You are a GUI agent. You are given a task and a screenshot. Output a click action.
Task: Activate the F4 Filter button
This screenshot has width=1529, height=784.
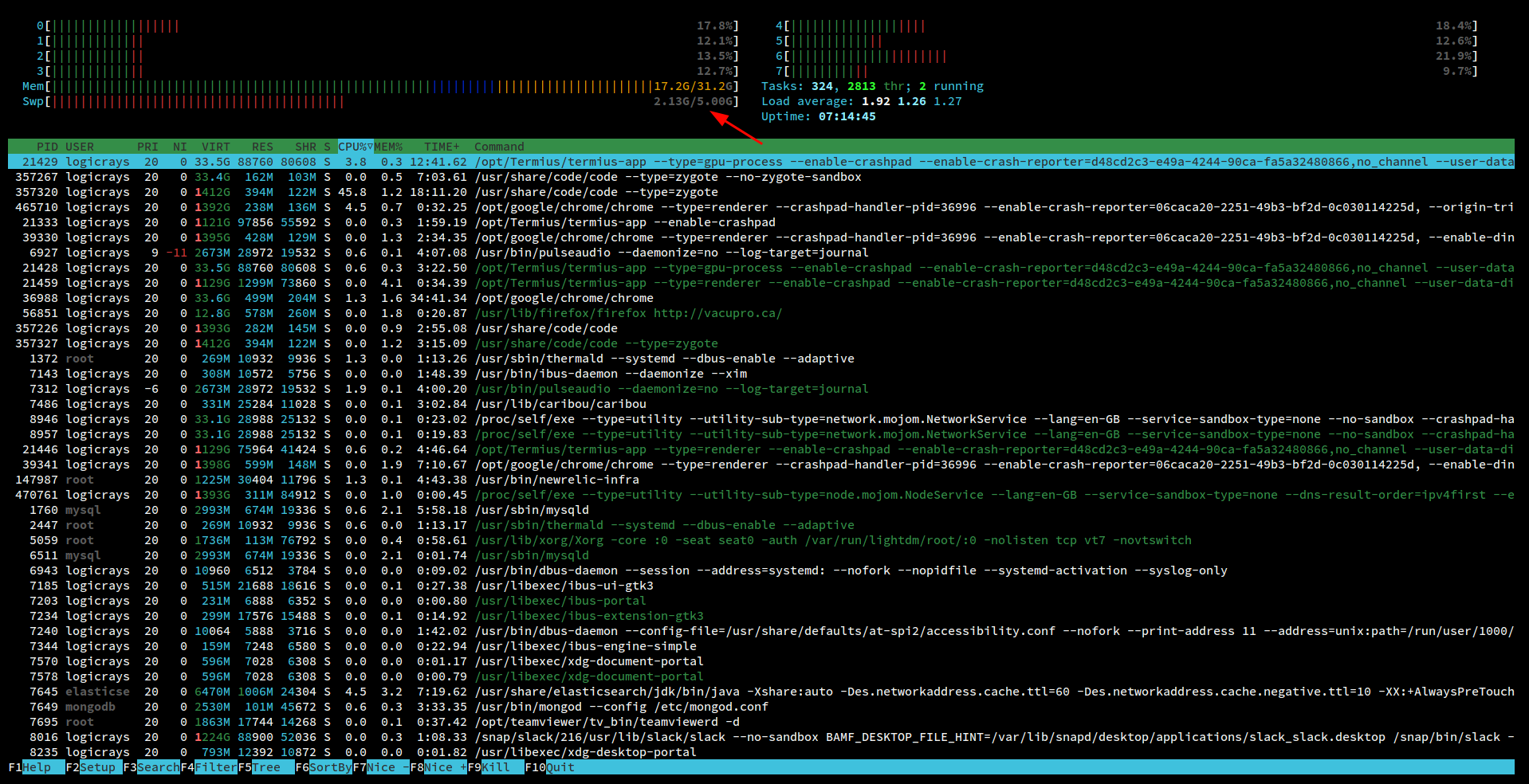click(209, 767)
